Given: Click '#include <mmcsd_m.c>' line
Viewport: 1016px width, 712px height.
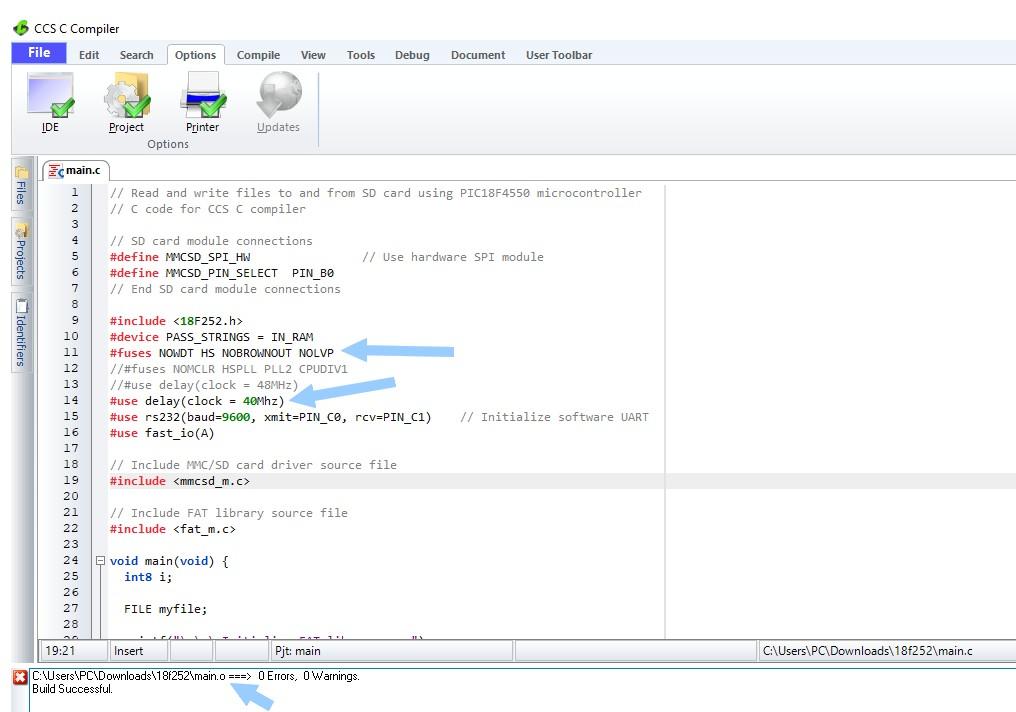Looking at the screenshot, I should (179, 481).
